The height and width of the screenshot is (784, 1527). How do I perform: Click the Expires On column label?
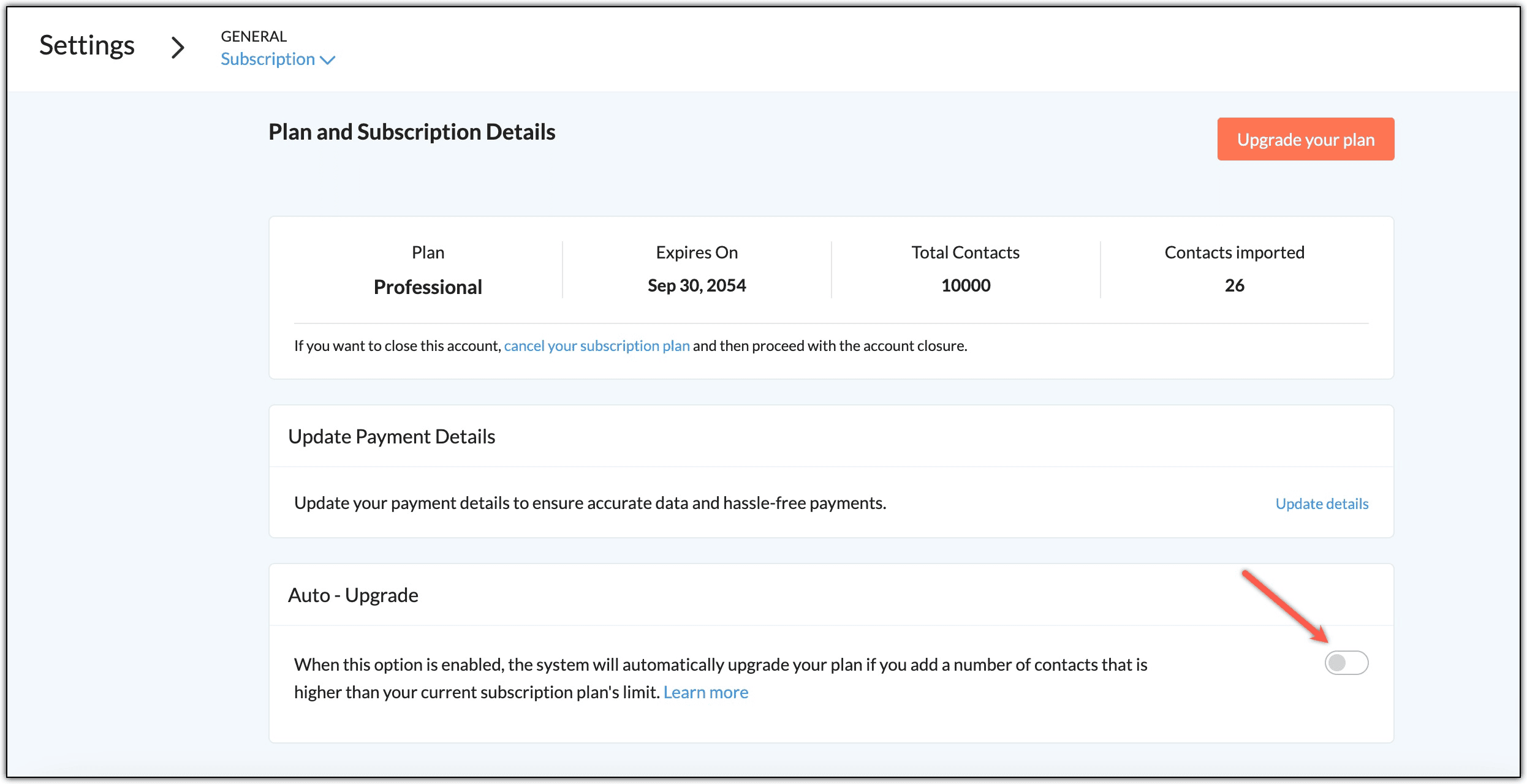coord(696,252)
